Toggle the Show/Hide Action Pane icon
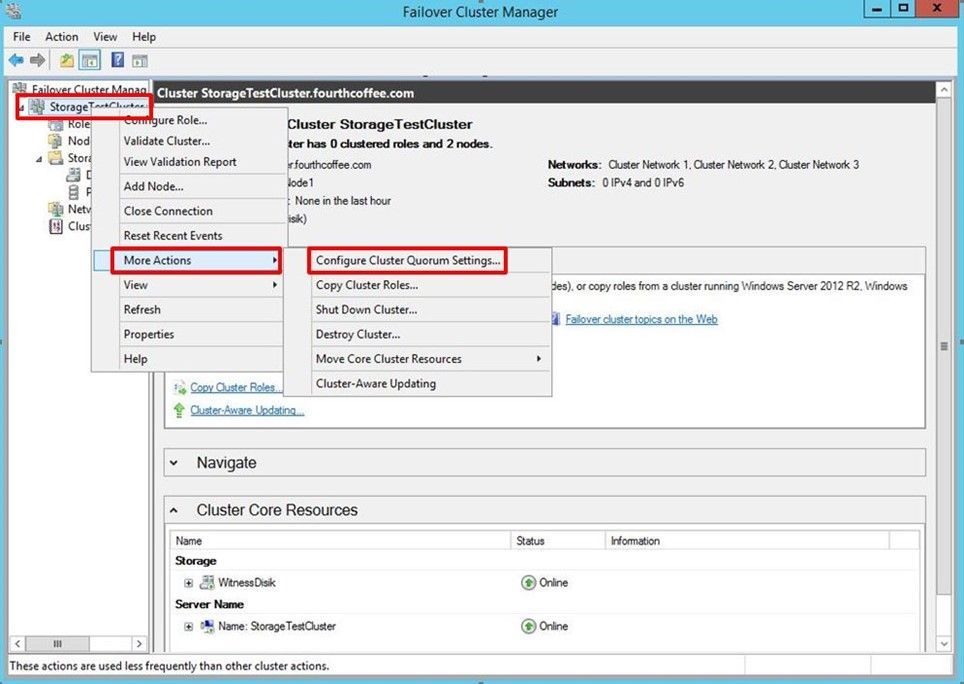Screen dimensions: 964x684 [x=140, y=61]
